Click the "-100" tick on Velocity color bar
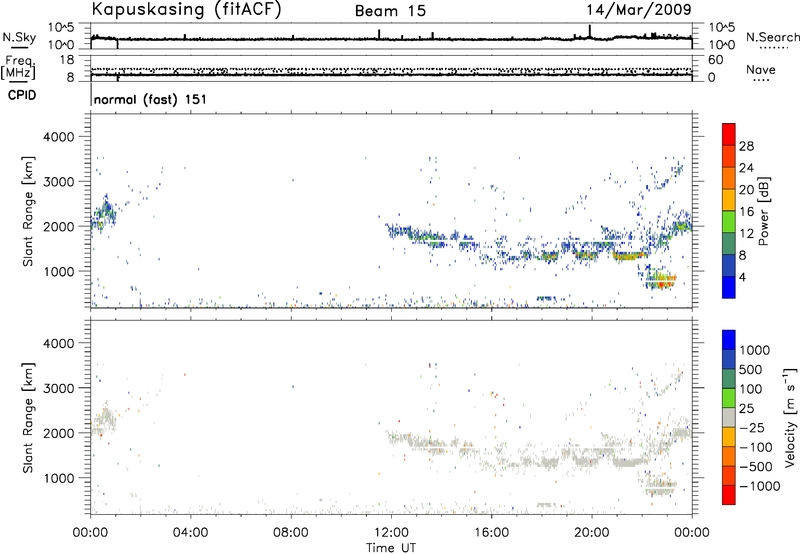The height and width of the screenshot is (554, 800). coord(756,447)
